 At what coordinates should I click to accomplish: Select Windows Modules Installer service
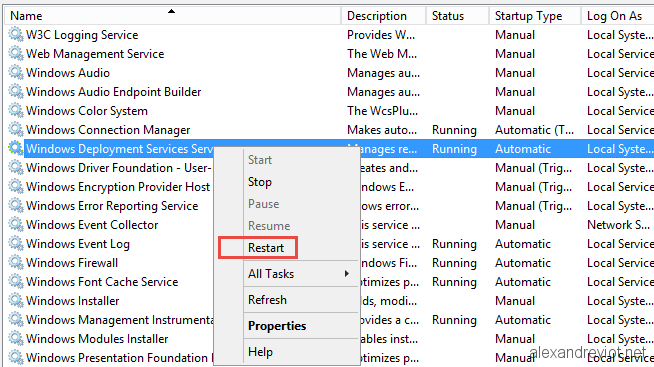(97, 338)
